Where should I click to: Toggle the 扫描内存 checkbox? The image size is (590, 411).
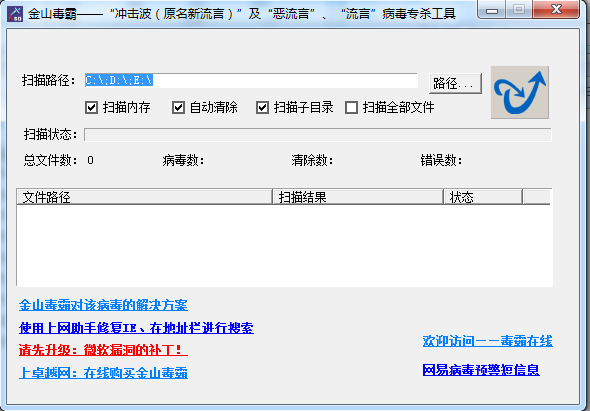coord(91,108)
